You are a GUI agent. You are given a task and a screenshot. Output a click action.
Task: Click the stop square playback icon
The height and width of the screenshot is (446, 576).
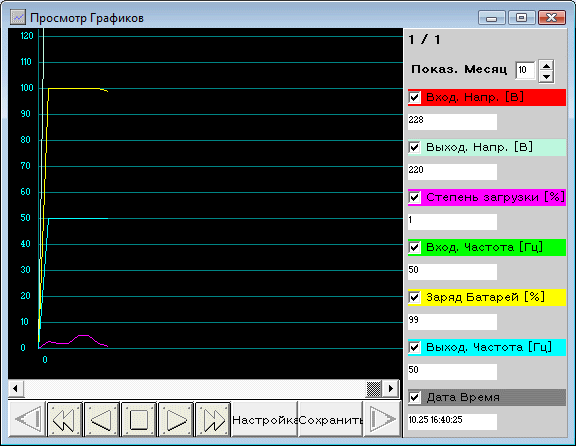click(x=139, y=419)
